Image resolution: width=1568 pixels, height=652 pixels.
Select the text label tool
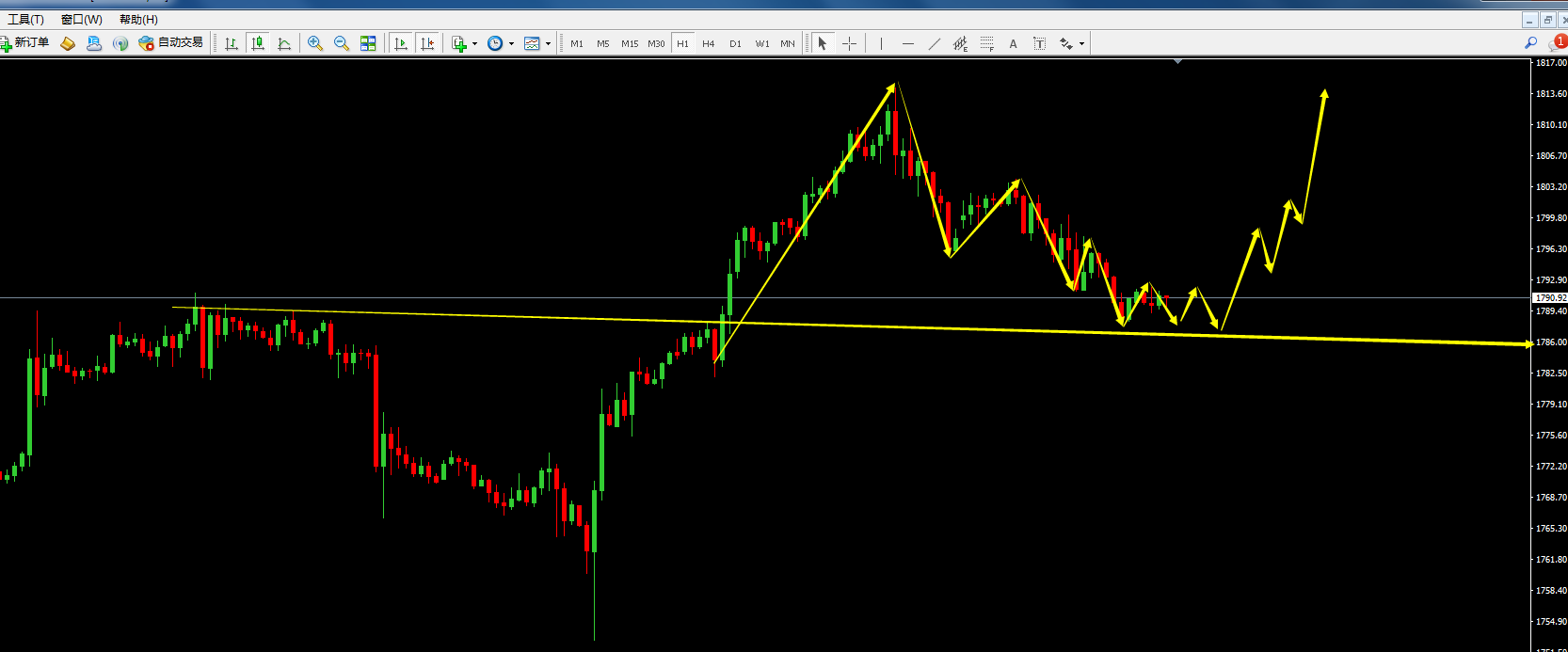[x=1039, y=43]
